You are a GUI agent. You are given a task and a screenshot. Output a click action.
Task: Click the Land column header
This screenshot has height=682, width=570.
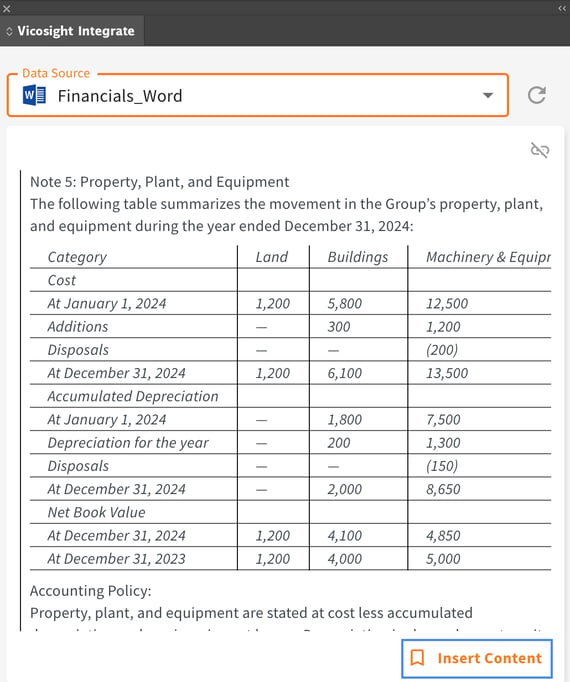(x=272, y=257)
